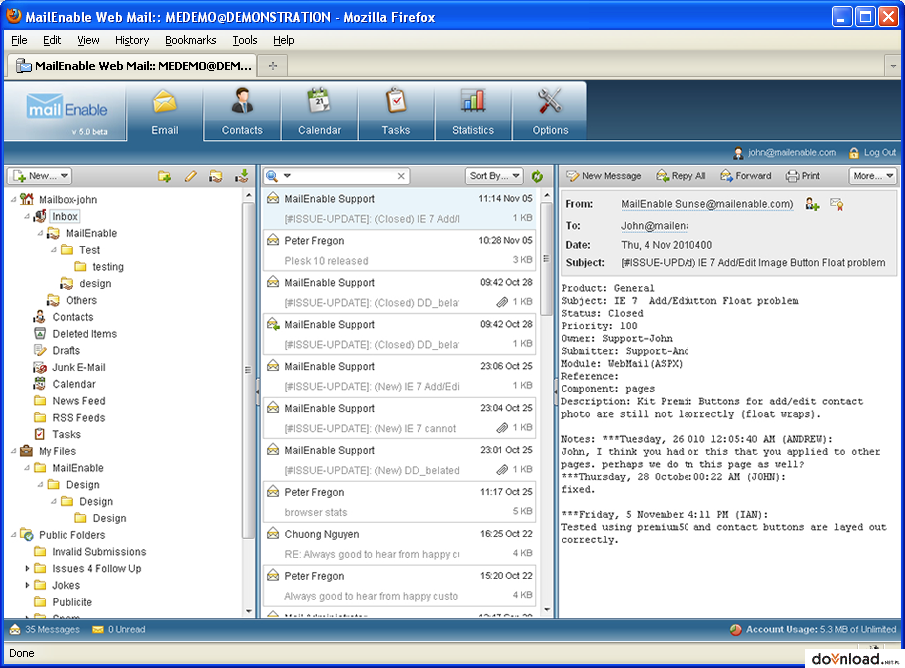The width and height of the screenshot is (905, 668).
Task: Click the recipient link in the To field
Action: click(x=655, y=226)
